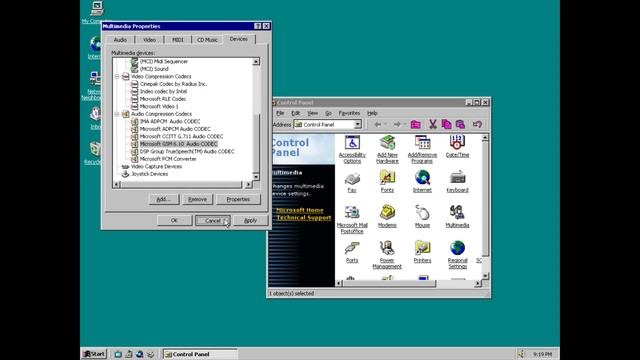Screen dimensions: 640x360
Task: Open the View menu in Control Panel
Action: pos(313,113)
